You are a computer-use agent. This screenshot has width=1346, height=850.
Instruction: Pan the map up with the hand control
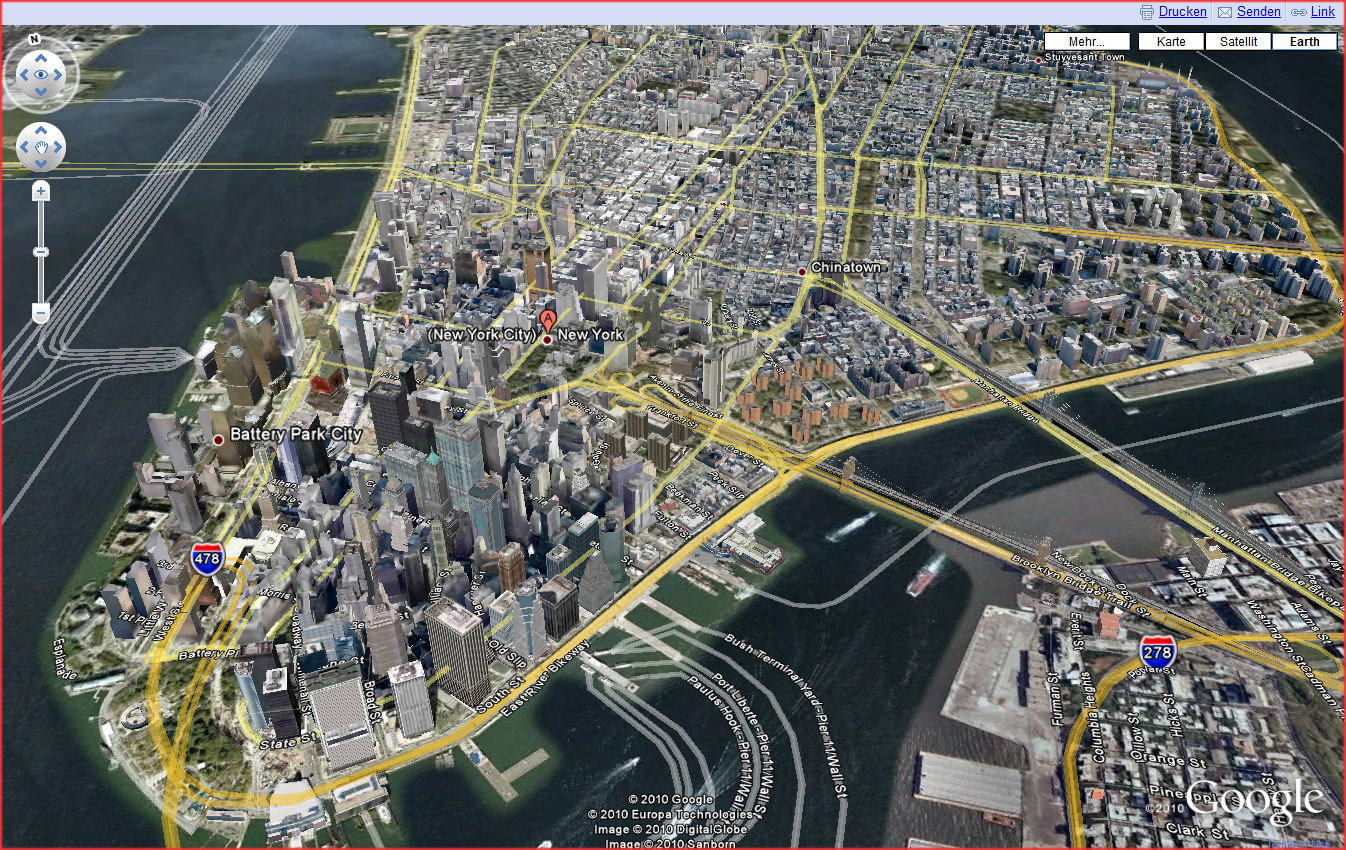[x=41, y=132]
